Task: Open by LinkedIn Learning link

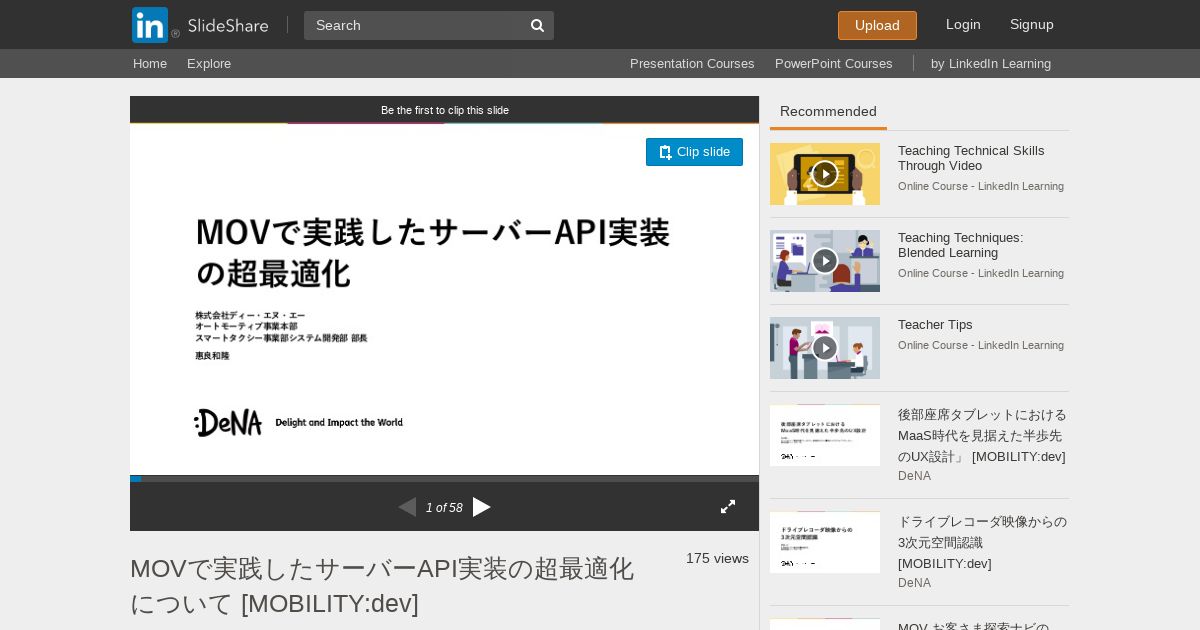Action: pyautogui.click(x=991, y=63)
